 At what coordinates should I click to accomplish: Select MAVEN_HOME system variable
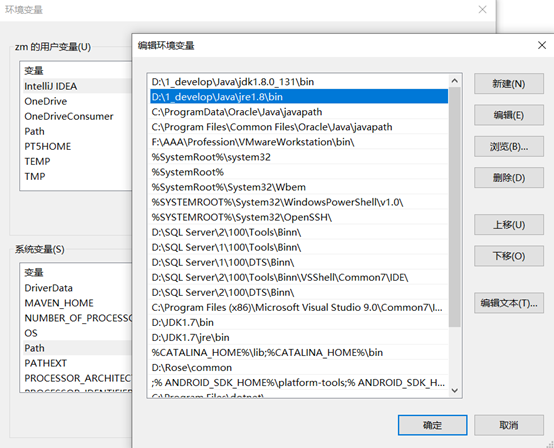pos(76,303)
